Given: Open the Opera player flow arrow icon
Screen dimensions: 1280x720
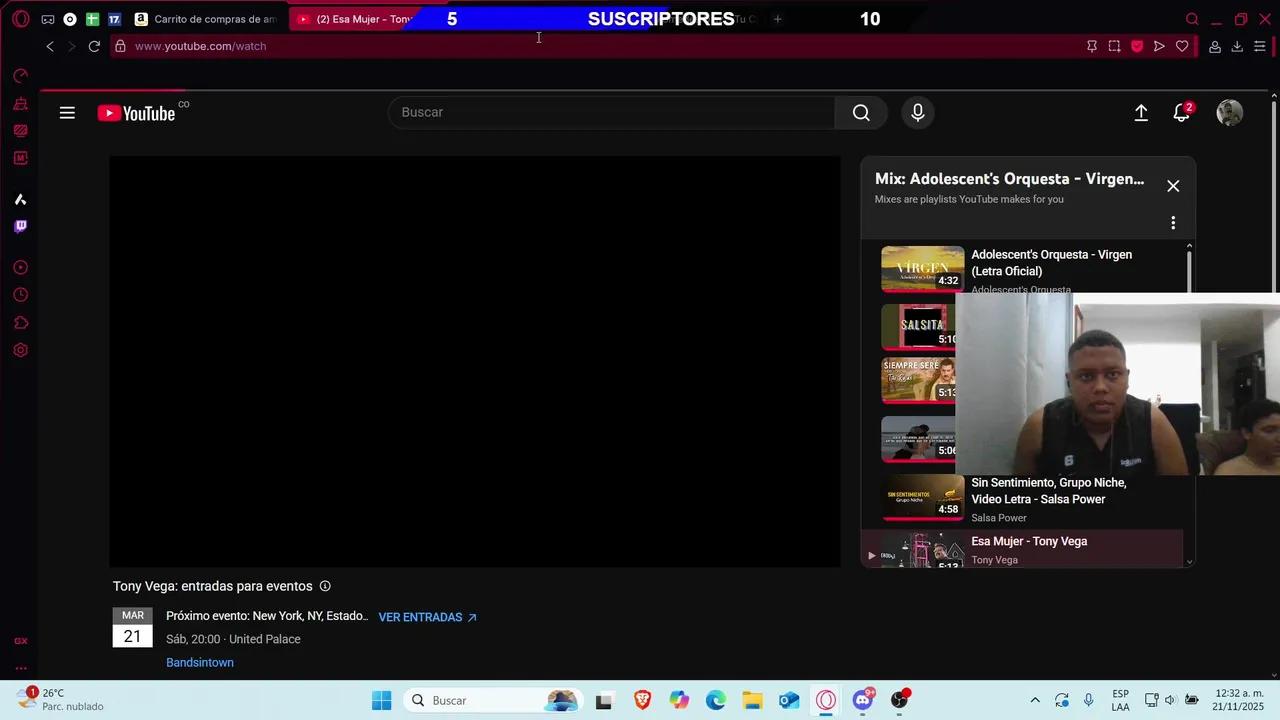Looking at the screenshot, I should pyautogui.click(x=1159, y=46).
